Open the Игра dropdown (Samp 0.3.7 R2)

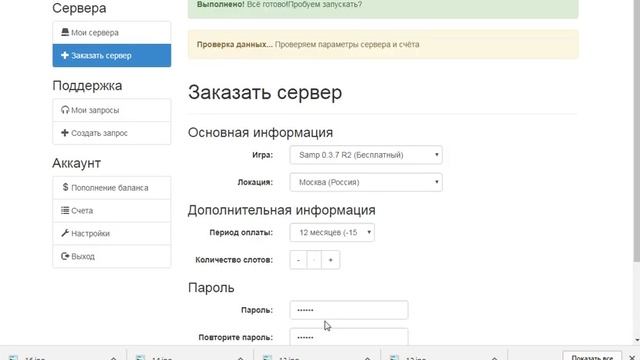pyautogui.click(x=366, y=155)
